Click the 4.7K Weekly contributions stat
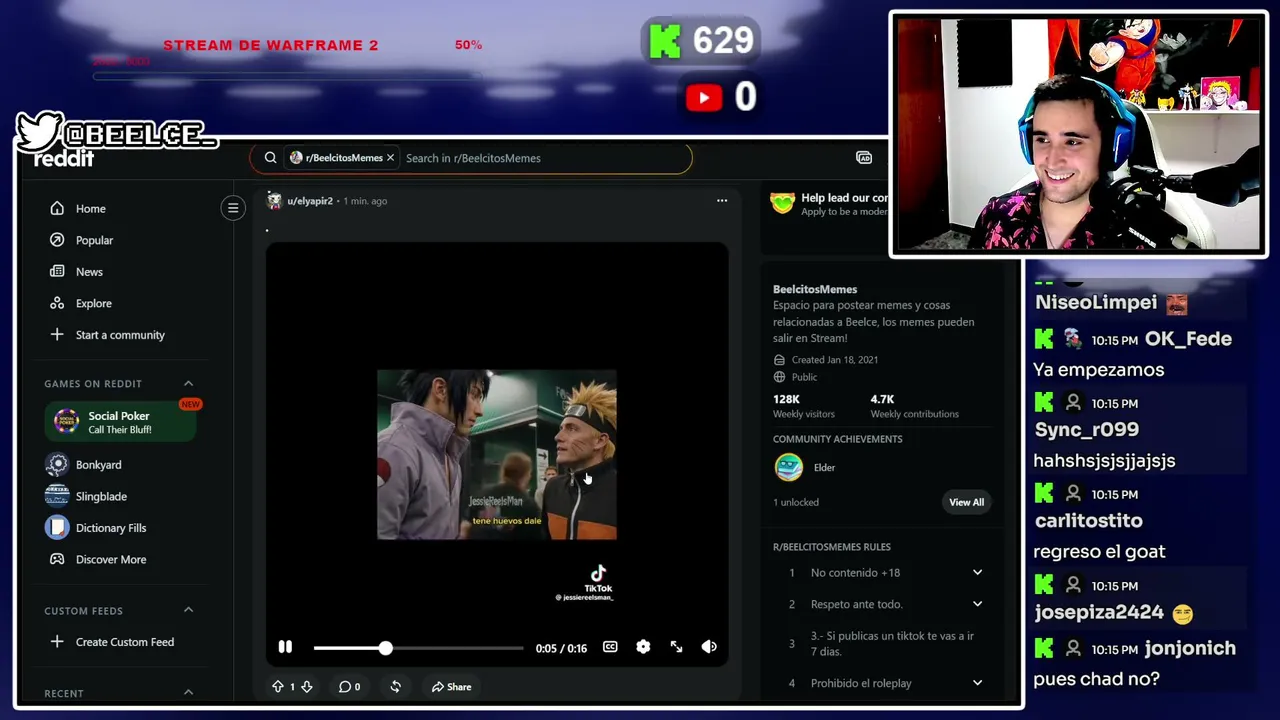The height and width of the screenshot is (720, 1280). [914, 405]
